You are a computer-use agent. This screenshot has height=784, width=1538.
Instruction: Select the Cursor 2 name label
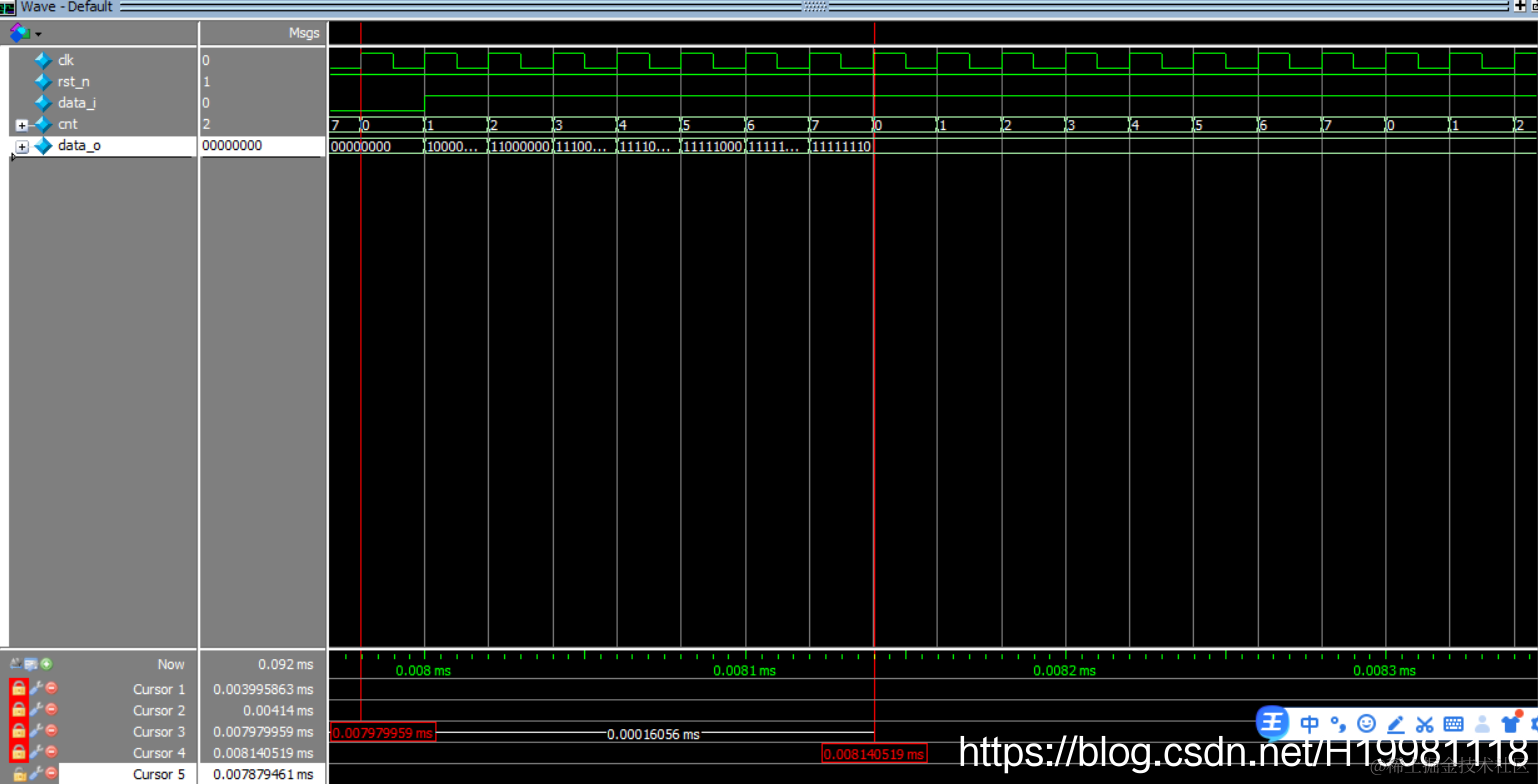[x=159, y=710]
